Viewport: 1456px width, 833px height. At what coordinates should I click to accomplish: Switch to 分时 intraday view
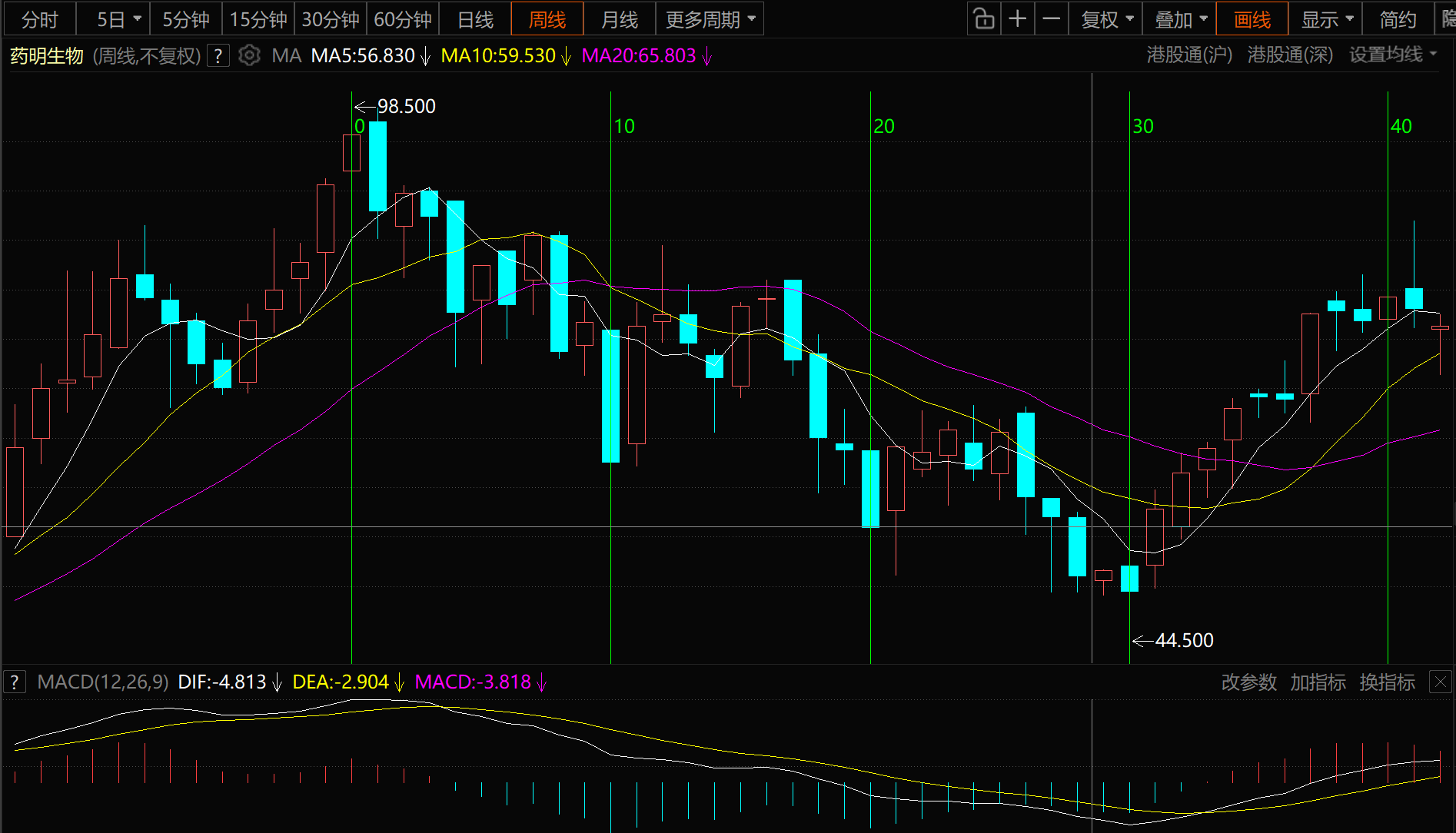click(40, 19)
